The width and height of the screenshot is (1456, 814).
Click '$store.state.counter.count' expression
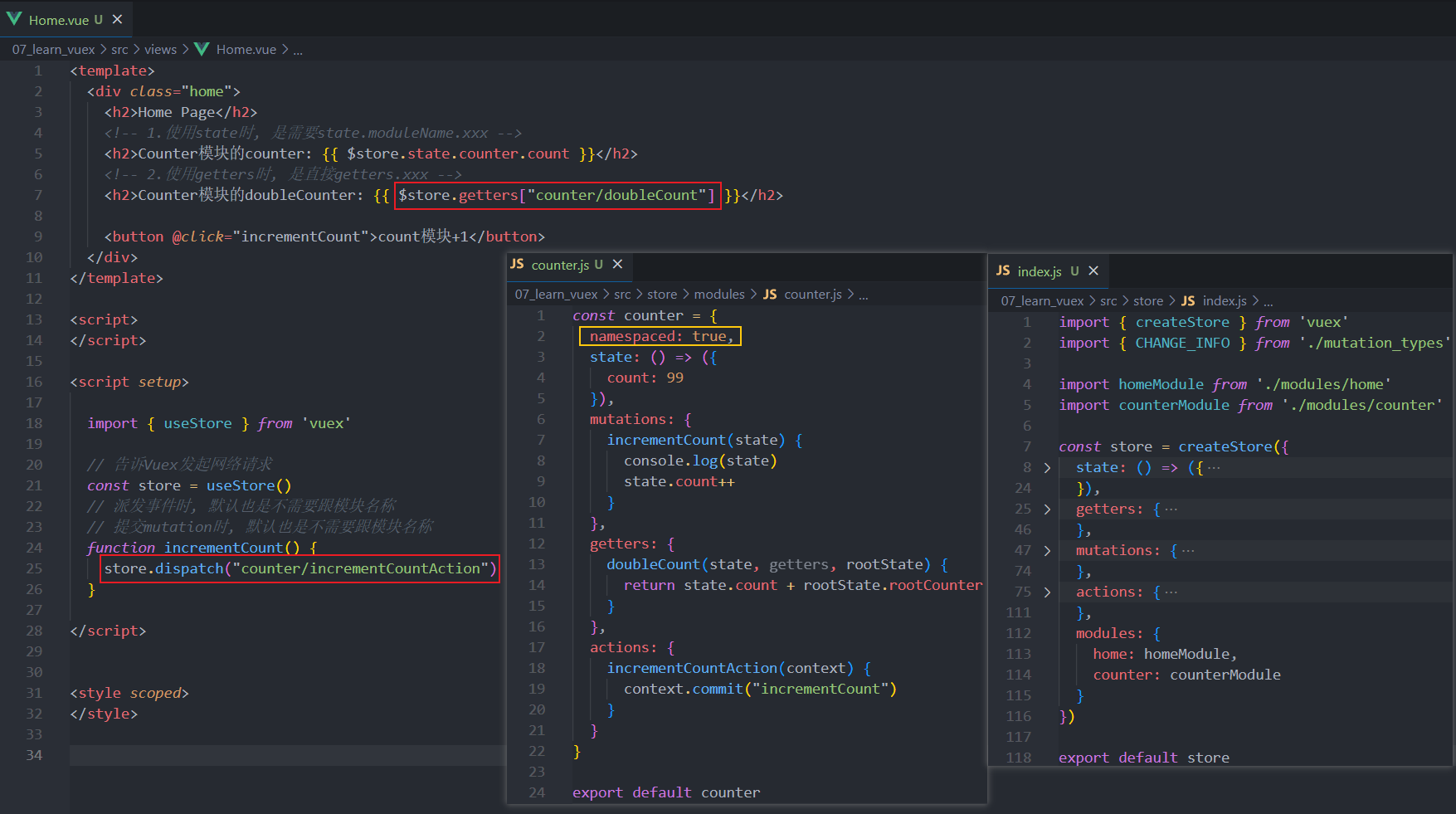[458, 154]
